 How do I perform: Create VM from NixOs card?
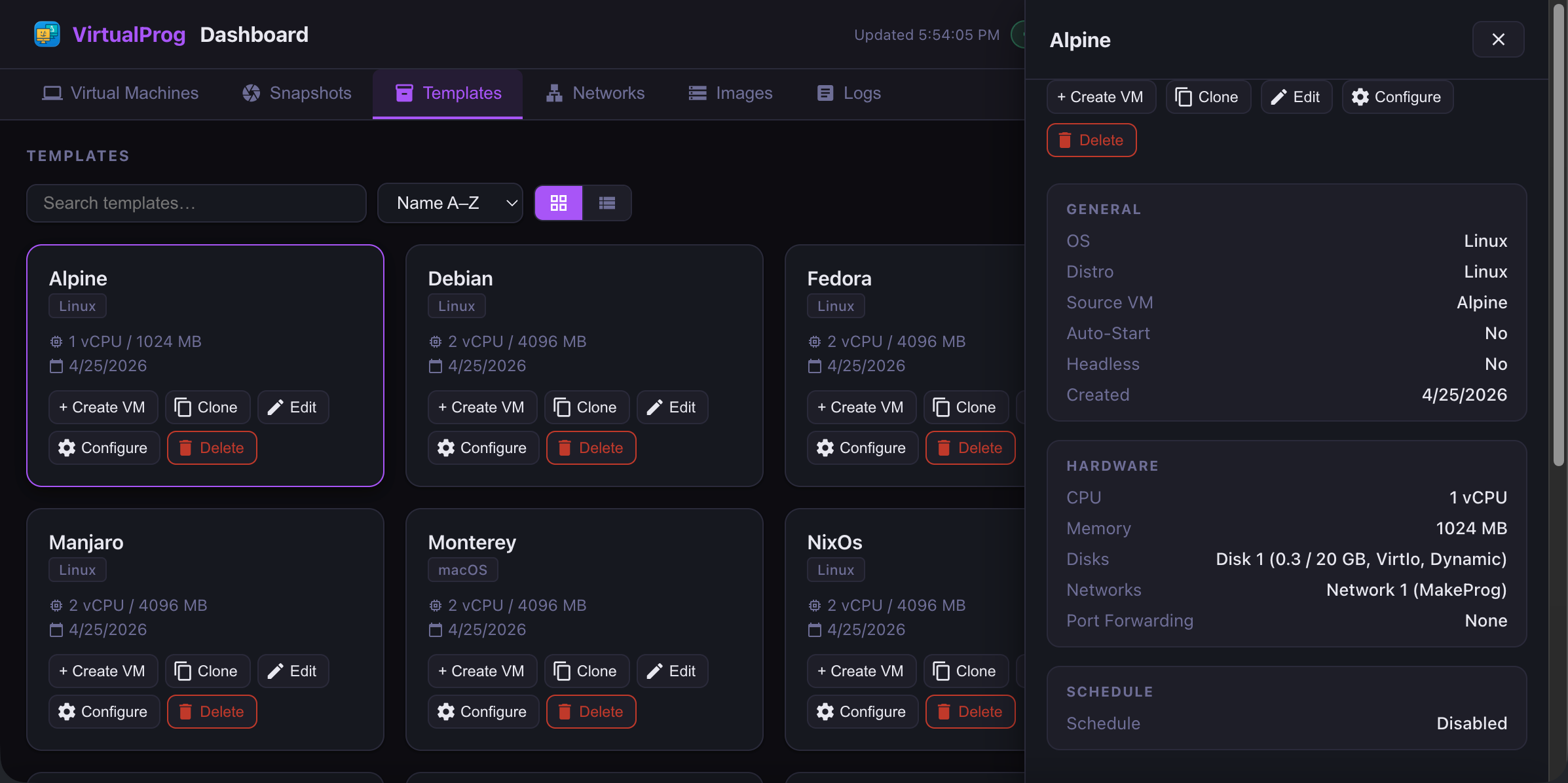click(x=861, y=671)
